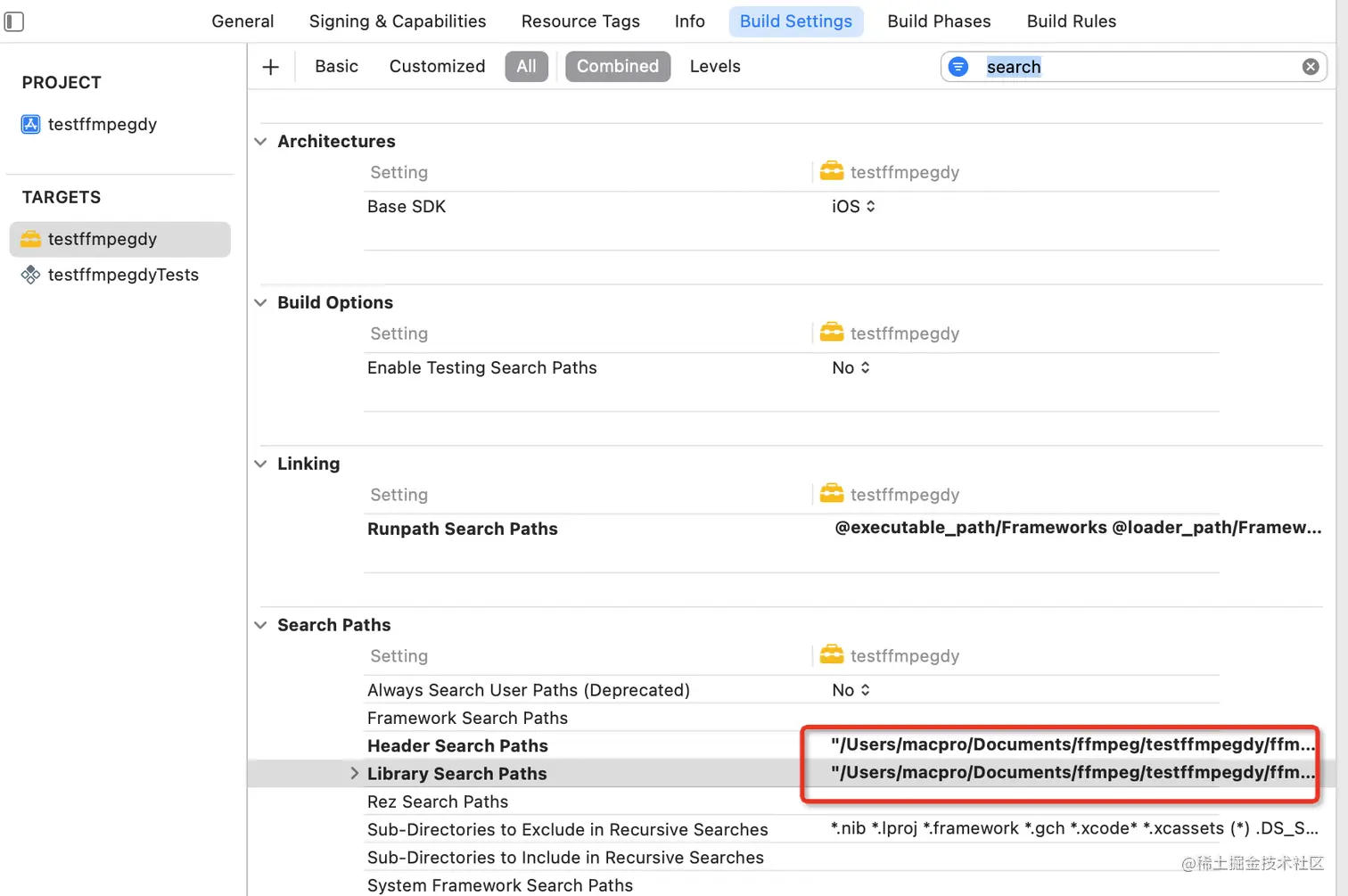
Task: Select Library Search Paths setting name
Action: 457,774
